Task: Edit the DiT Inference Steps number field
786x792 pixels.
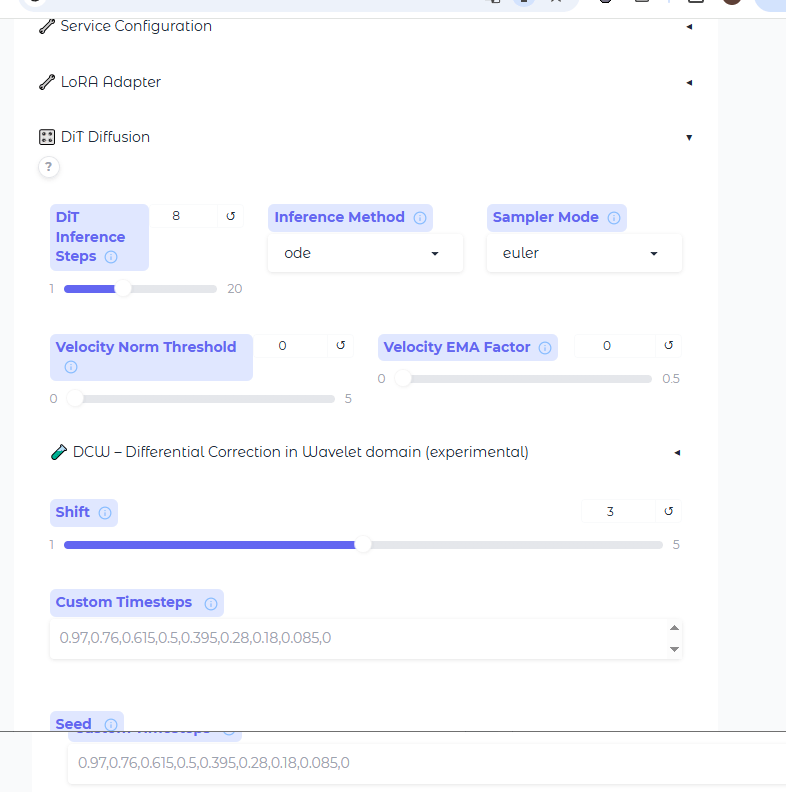Action: point(184,216)
